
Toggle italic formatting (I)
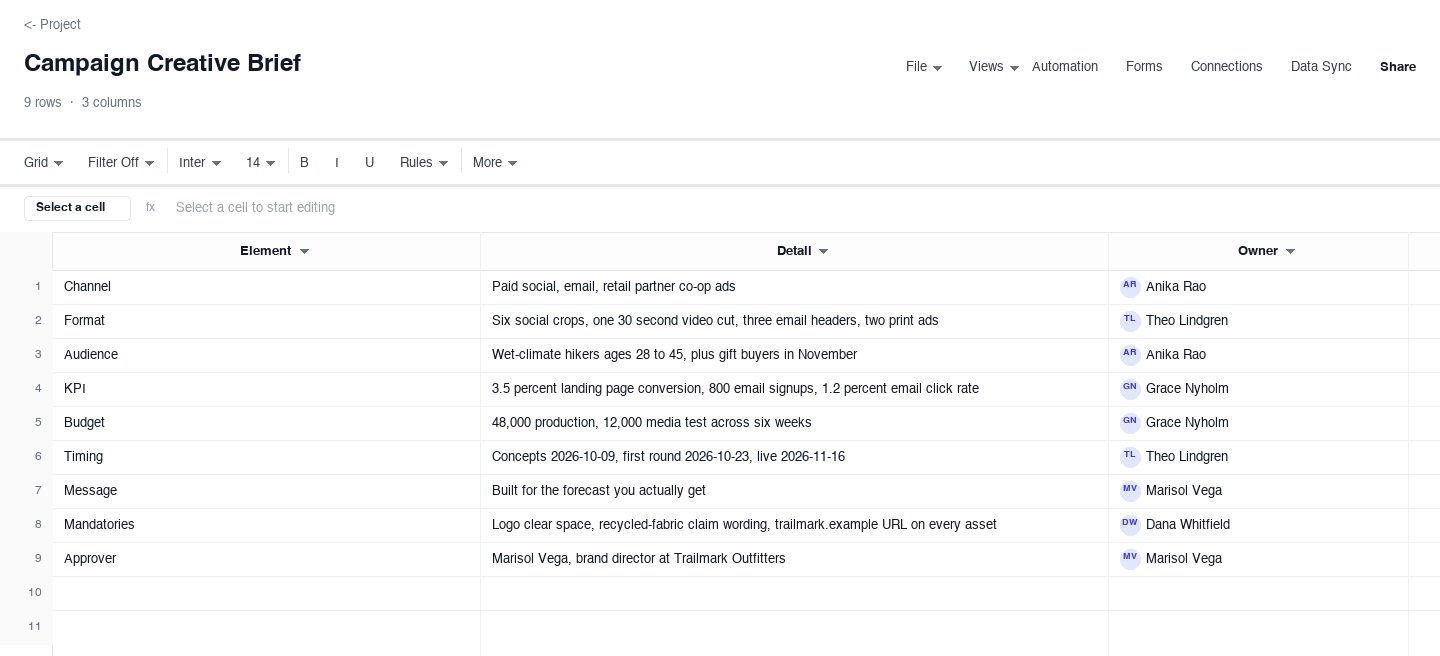(337, 162)
